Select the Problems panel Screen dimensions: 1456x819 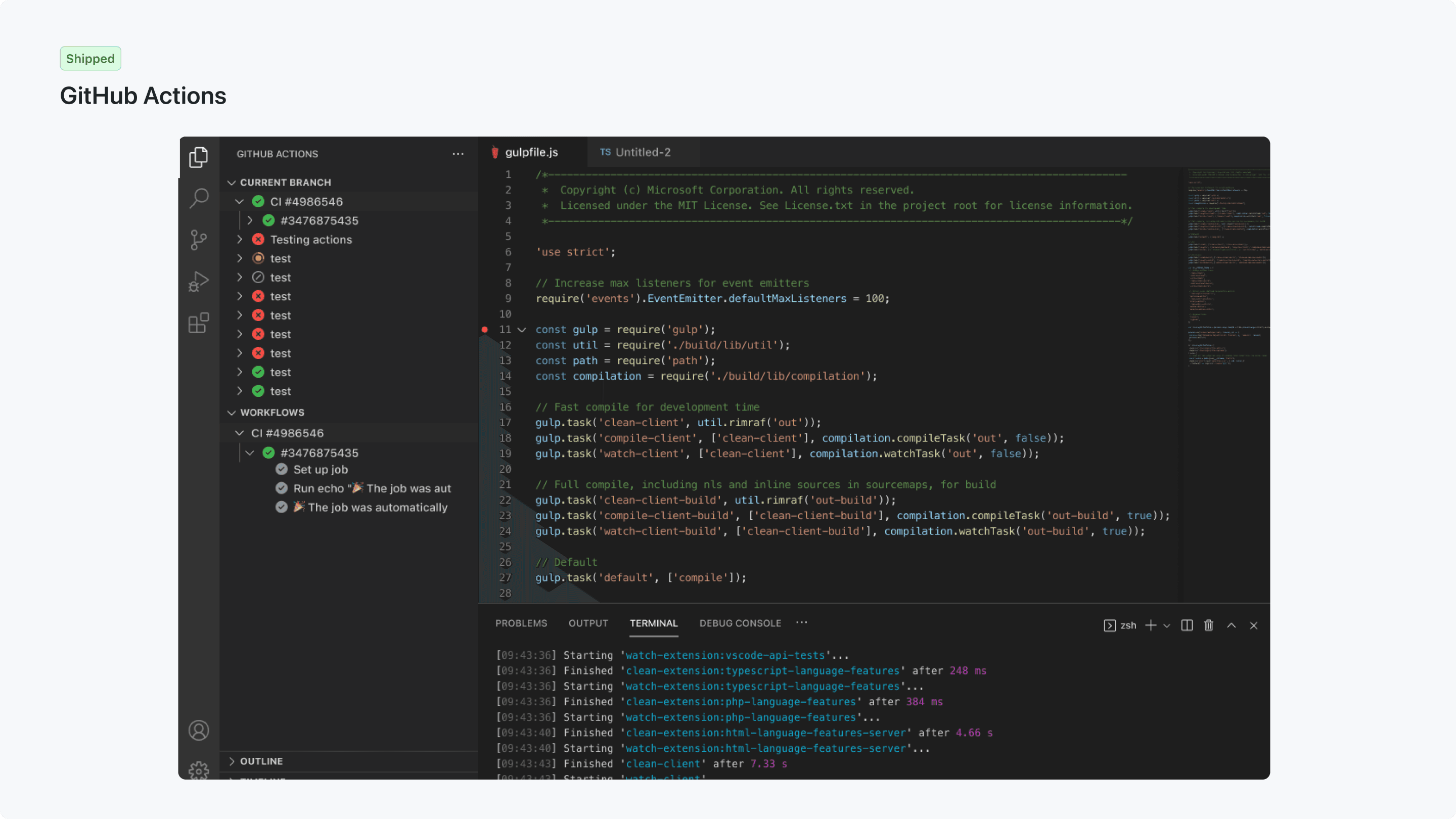pos(521,623)
